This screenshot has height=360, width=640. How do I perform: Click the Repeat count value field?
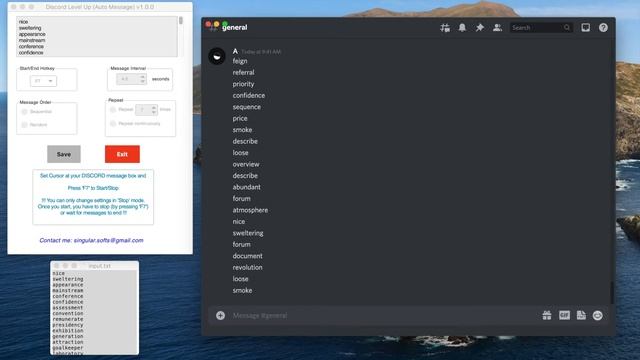click(143, 109)
